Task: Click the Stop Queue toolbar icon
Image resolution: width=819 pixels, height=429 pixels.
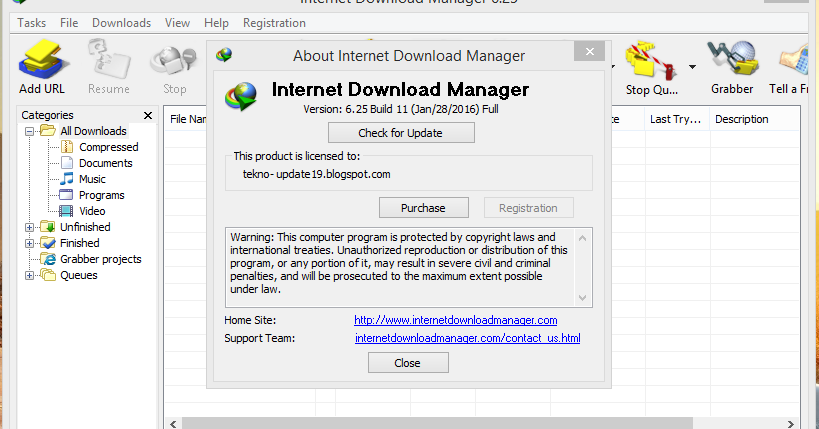Action: click(652, 68)
